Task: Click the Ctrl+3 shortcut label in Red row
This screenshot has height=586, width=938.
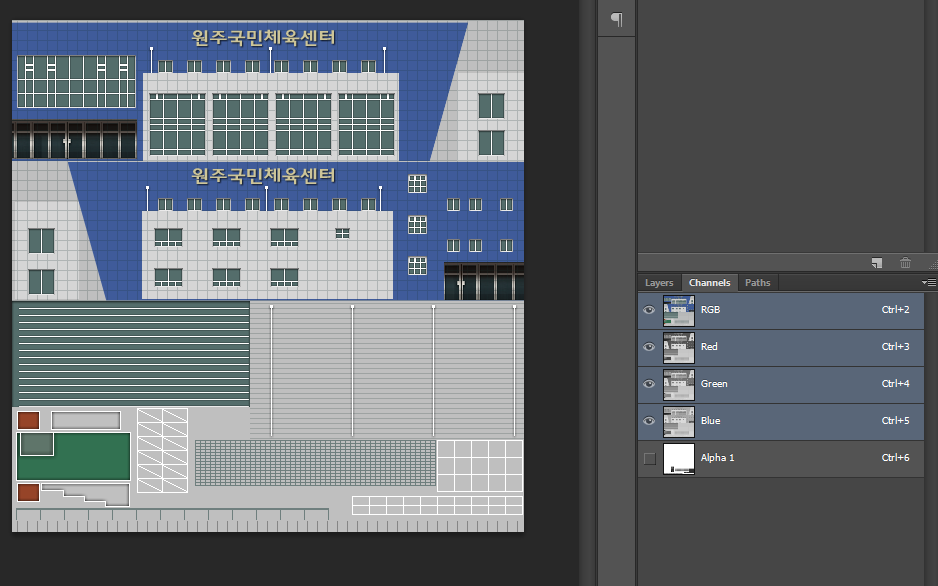Action: pyautogui.click(x=896, y=347)
